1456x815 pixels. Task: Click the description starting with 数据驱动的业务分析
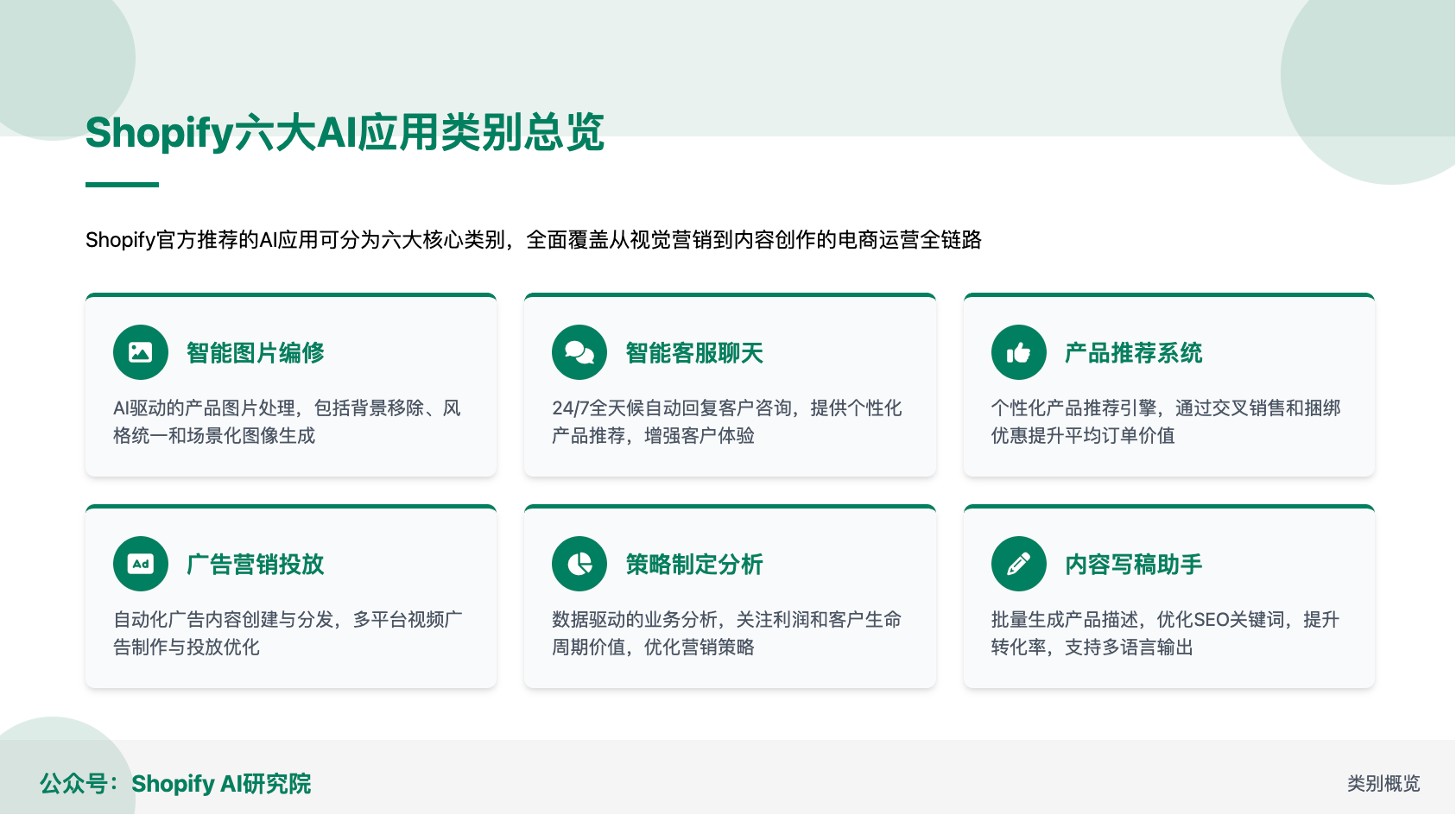click(x=727, y=633)
